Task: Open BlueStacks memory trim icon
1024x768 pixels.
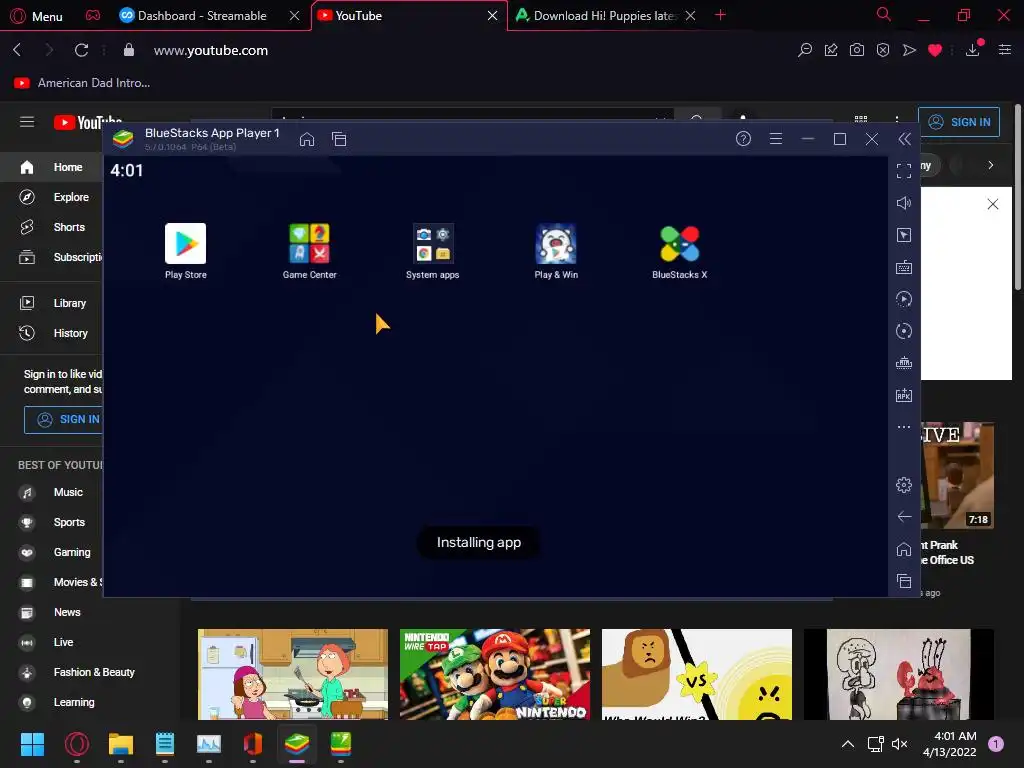Action: click(x=904, y=363)
